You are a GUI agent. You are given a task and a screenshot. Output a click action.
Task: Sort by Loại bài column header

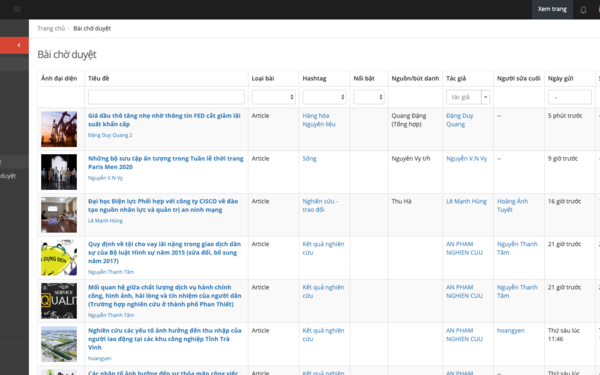[x=262, y=78]
